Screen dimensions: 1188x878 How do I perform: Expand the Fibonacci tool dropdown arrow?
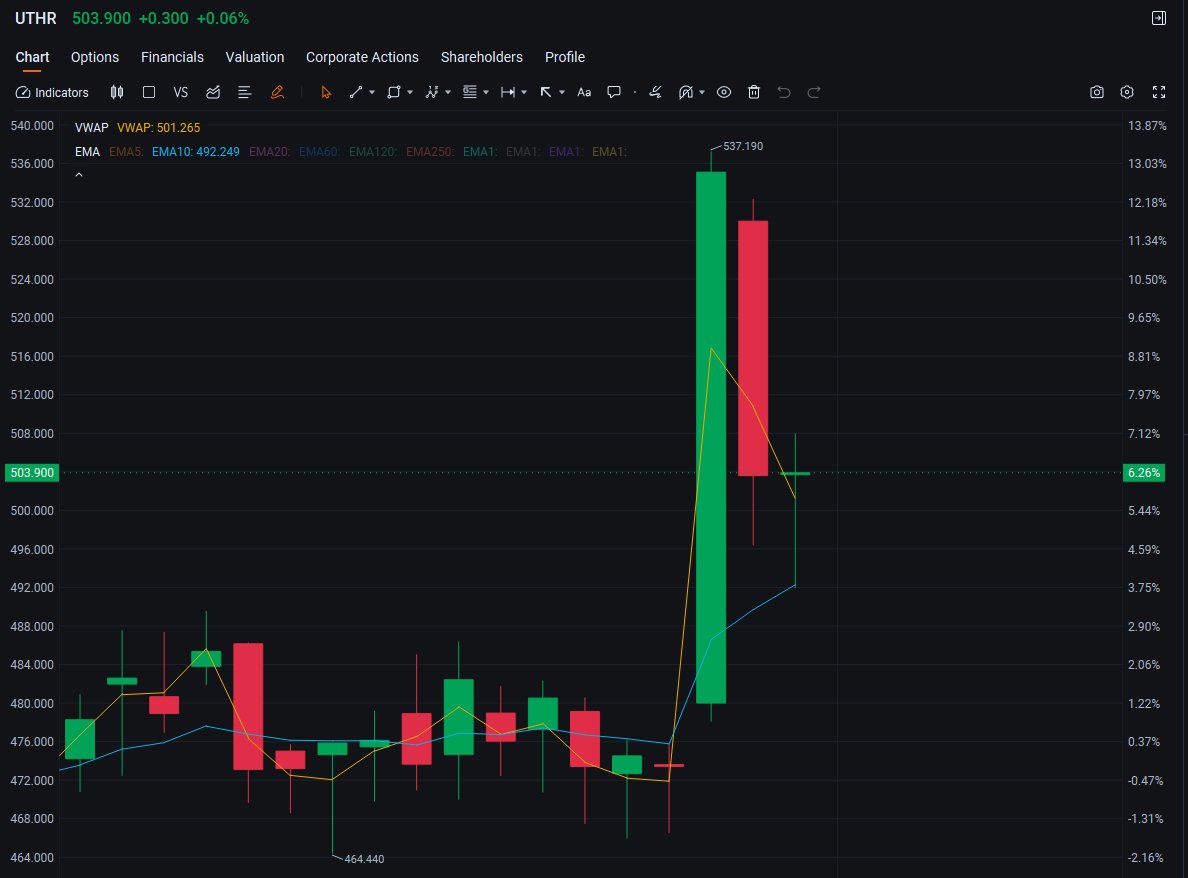[486, 92]
